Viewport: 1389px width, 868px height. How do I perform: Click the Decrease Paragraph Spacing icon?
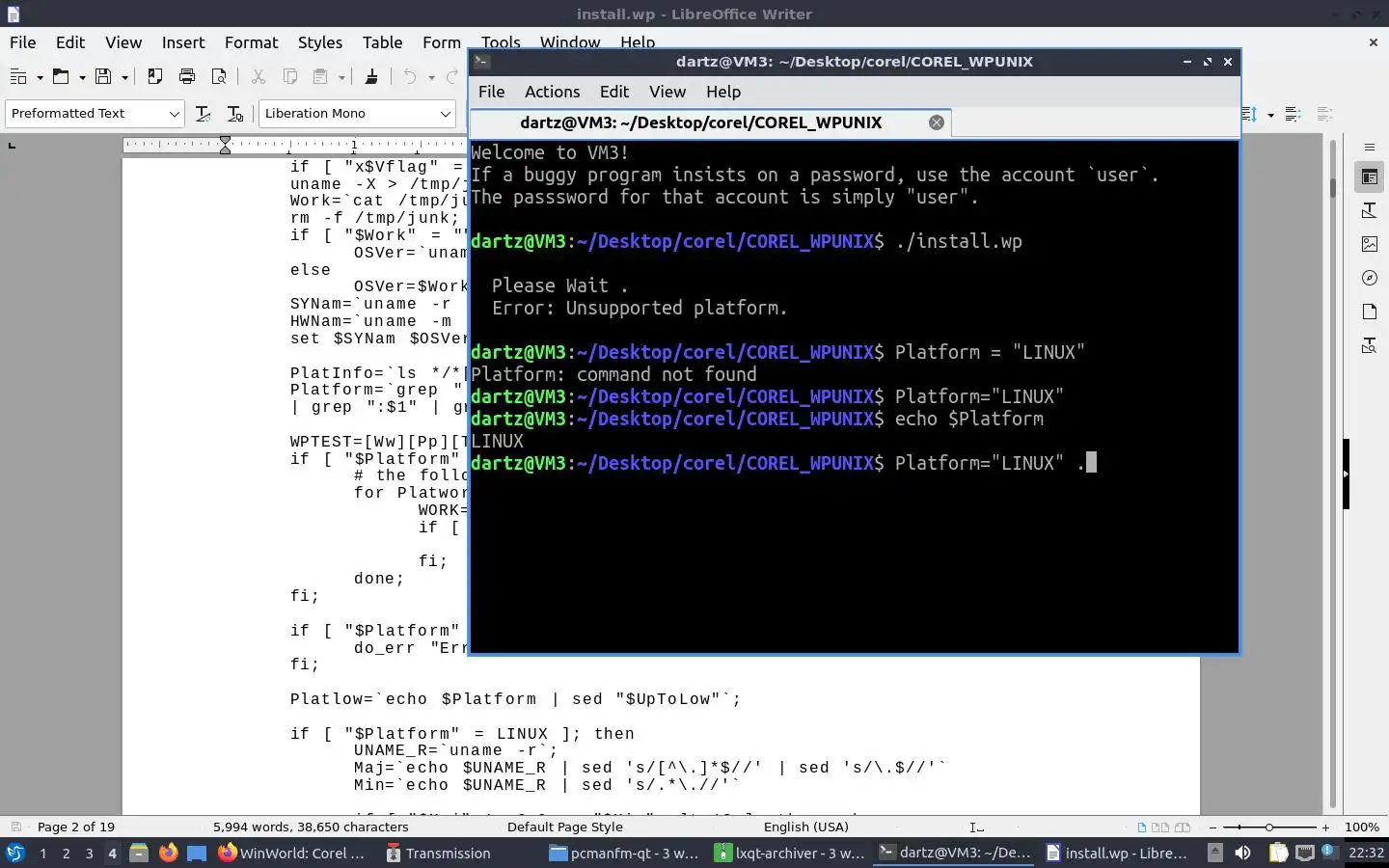tap(1325, 114)
